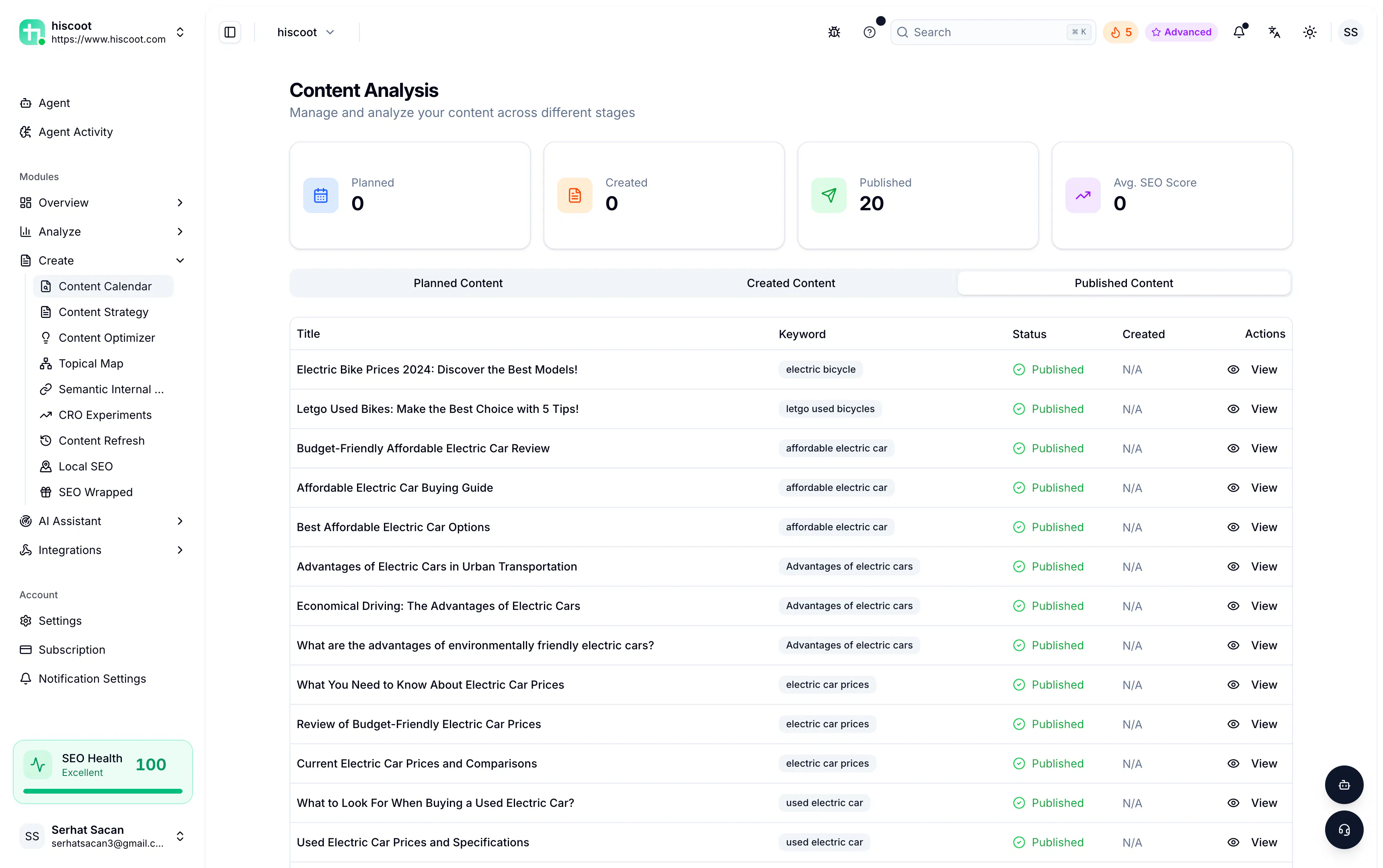The width and height of the screenshot is (1383, 868).
Task: Expand the AI Assistant module
Action: (103, 521)
